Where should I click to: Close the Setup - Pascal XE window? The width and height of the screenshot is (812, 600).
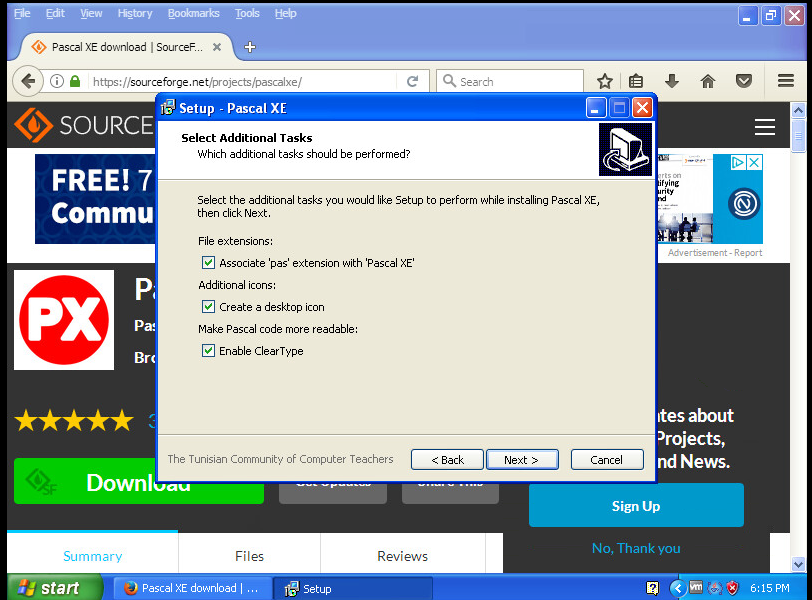642,108
